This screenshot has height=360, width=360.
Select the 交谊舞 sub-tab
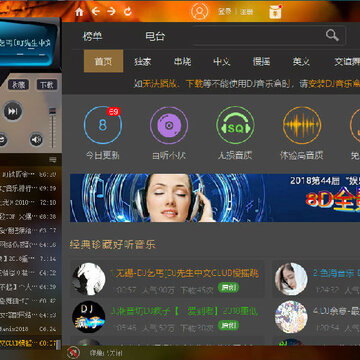click(x=347, y=62)
